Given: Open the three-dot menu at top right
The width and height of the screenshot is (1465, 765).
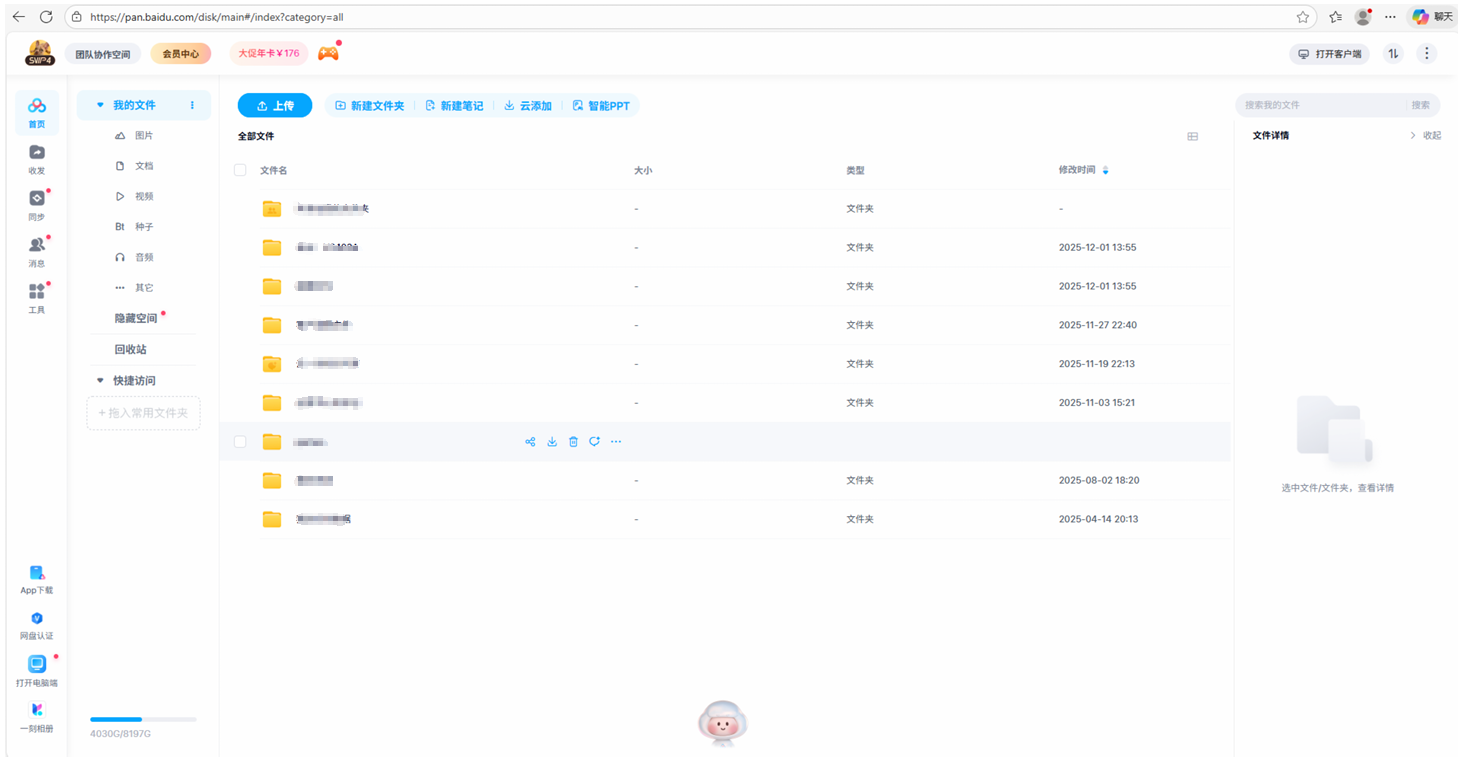Looking at the screenshot, I should click(x=1426, y=53).
